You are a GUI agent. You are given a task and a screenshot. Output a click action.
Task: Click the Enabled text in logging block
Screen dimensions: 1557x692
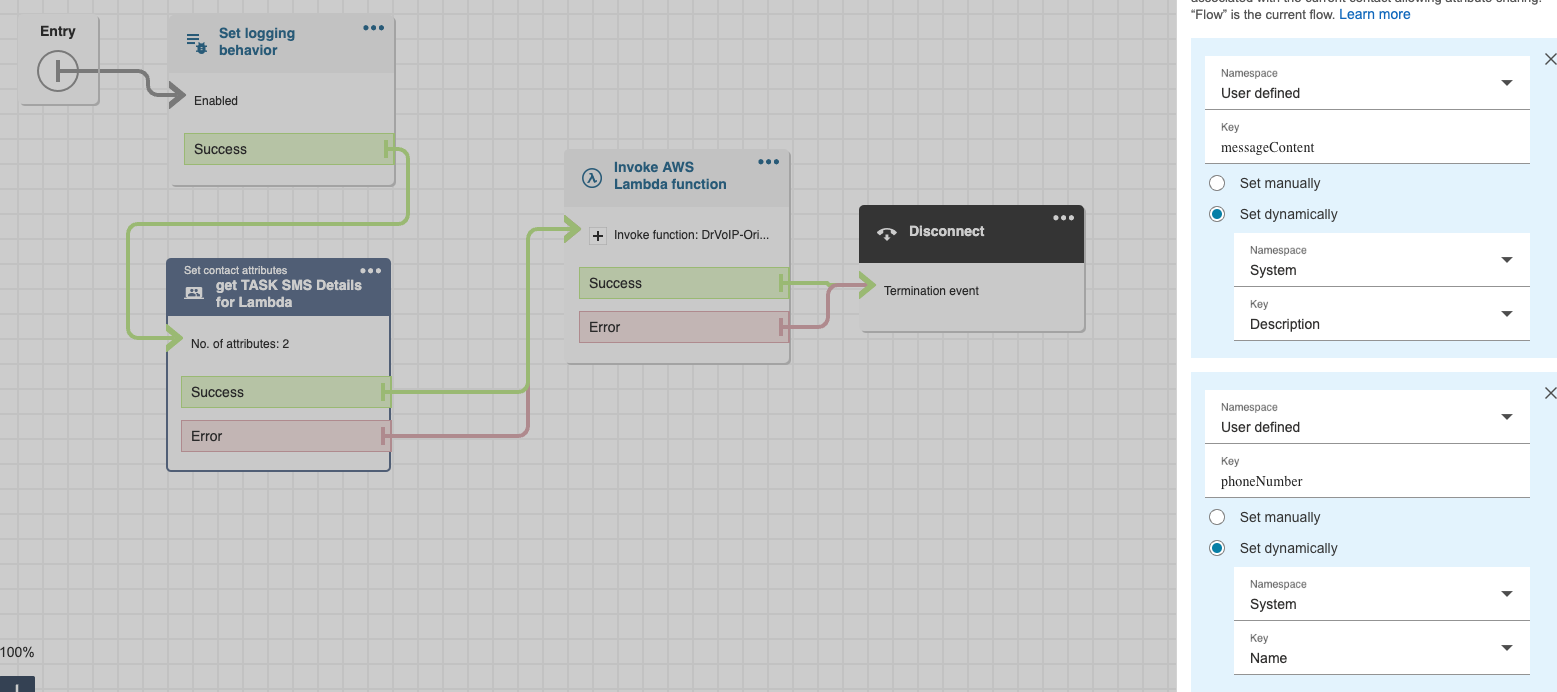pyautogui.click(x=216, y=101)
